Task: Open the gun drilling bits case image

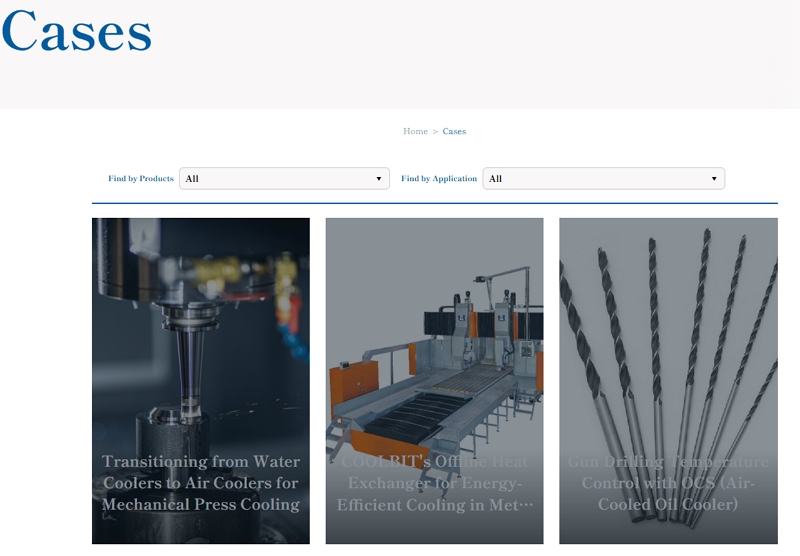Action: point(667,330)
